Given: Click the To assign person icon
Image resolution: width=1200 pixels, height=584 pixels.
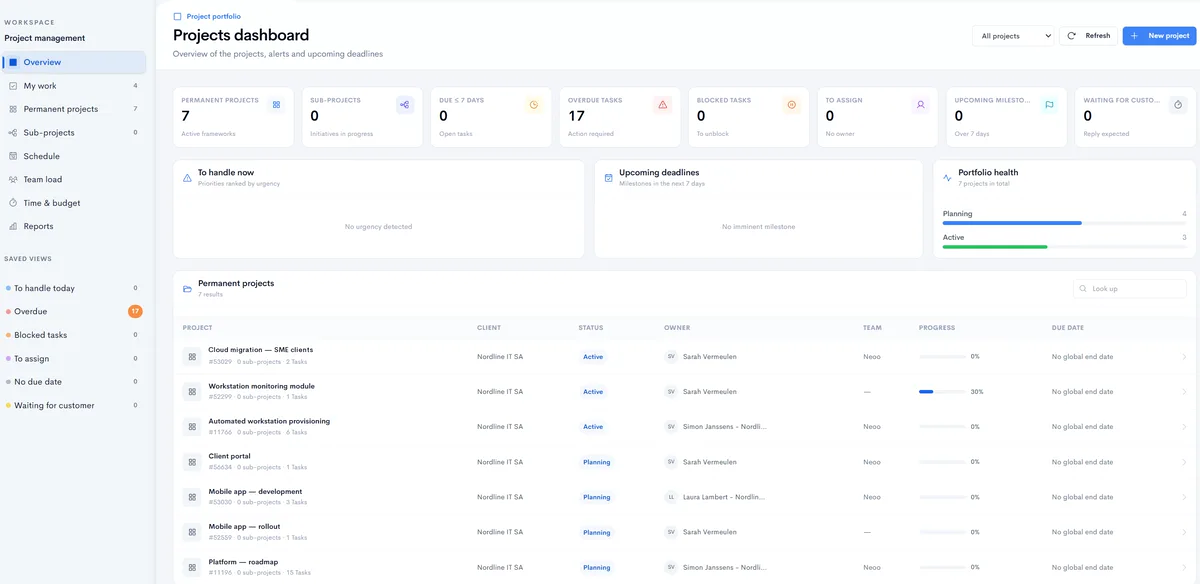Looking at the screenshot, I should 921,104.
